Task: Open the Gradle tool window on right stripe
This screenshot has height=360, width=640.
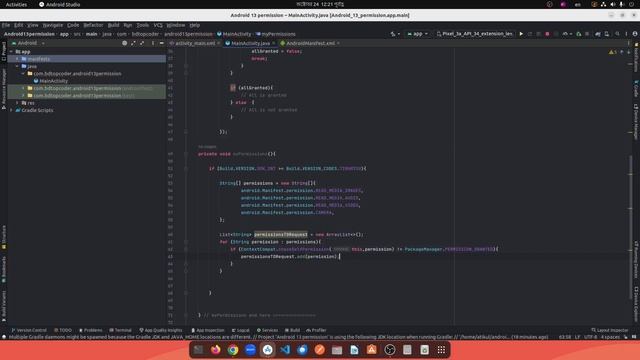Action: 636,89
